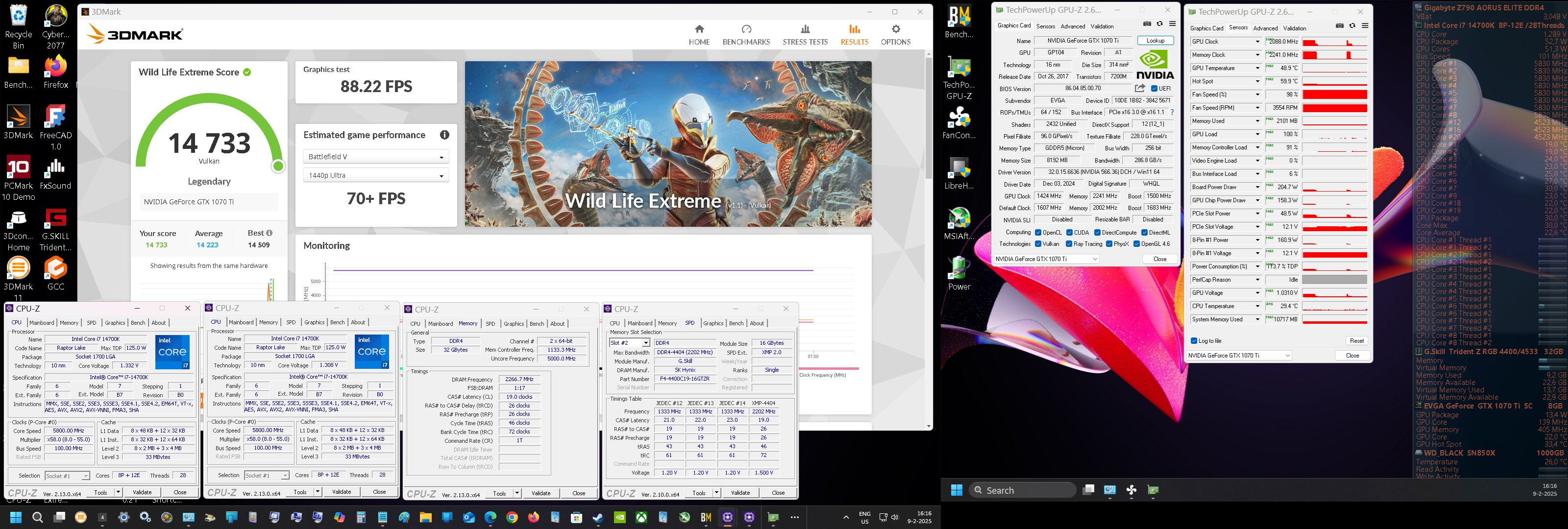Click Validate in CPU-Z Memory window
Viewport: 1568px width, 529px height.
pos(541,493)
